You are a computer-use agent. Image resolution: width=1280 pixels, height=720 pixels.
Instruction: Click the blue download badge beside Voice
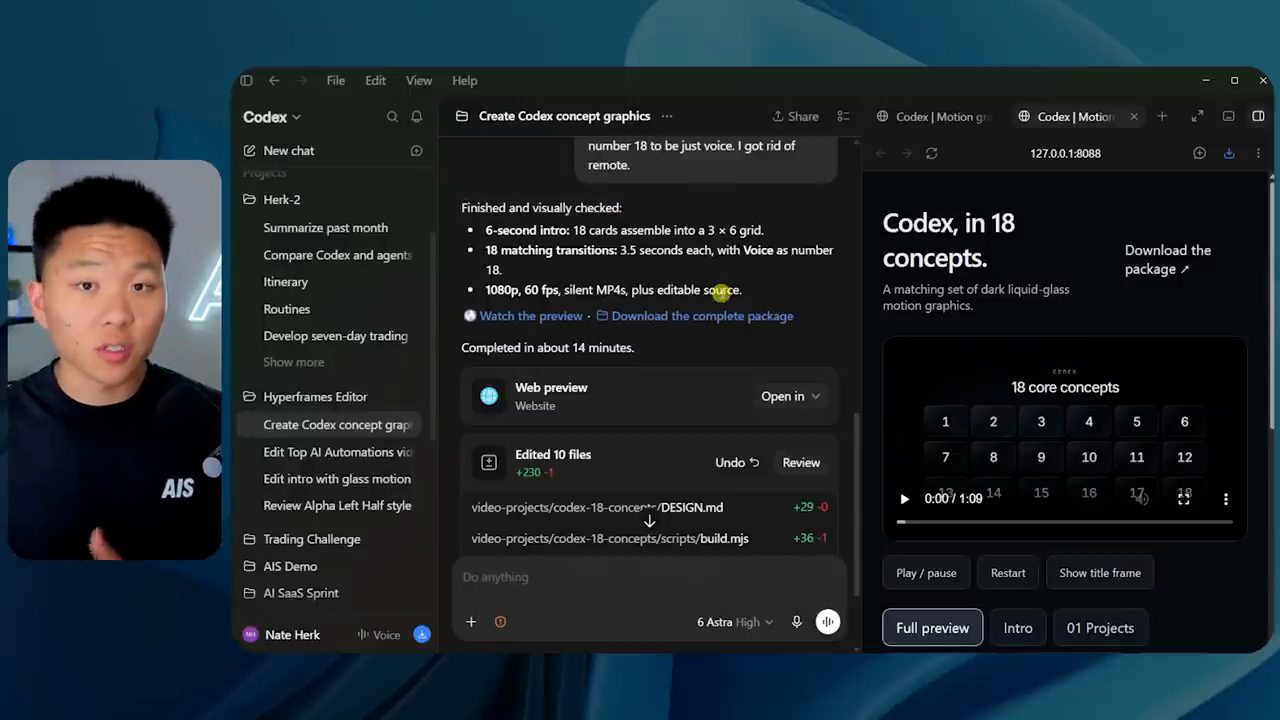click(x=422, y=634)
